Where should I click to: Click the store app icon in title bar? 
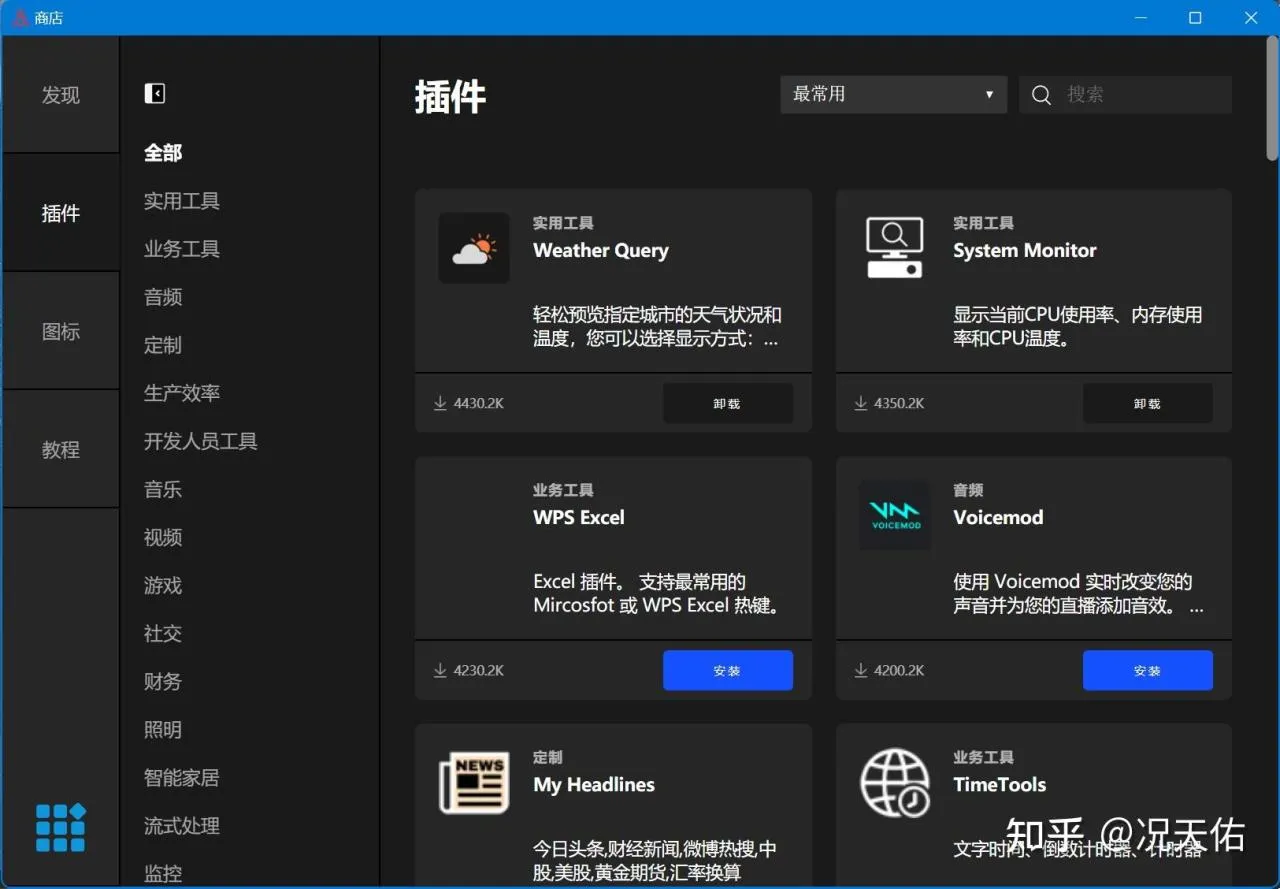point(20,17)
